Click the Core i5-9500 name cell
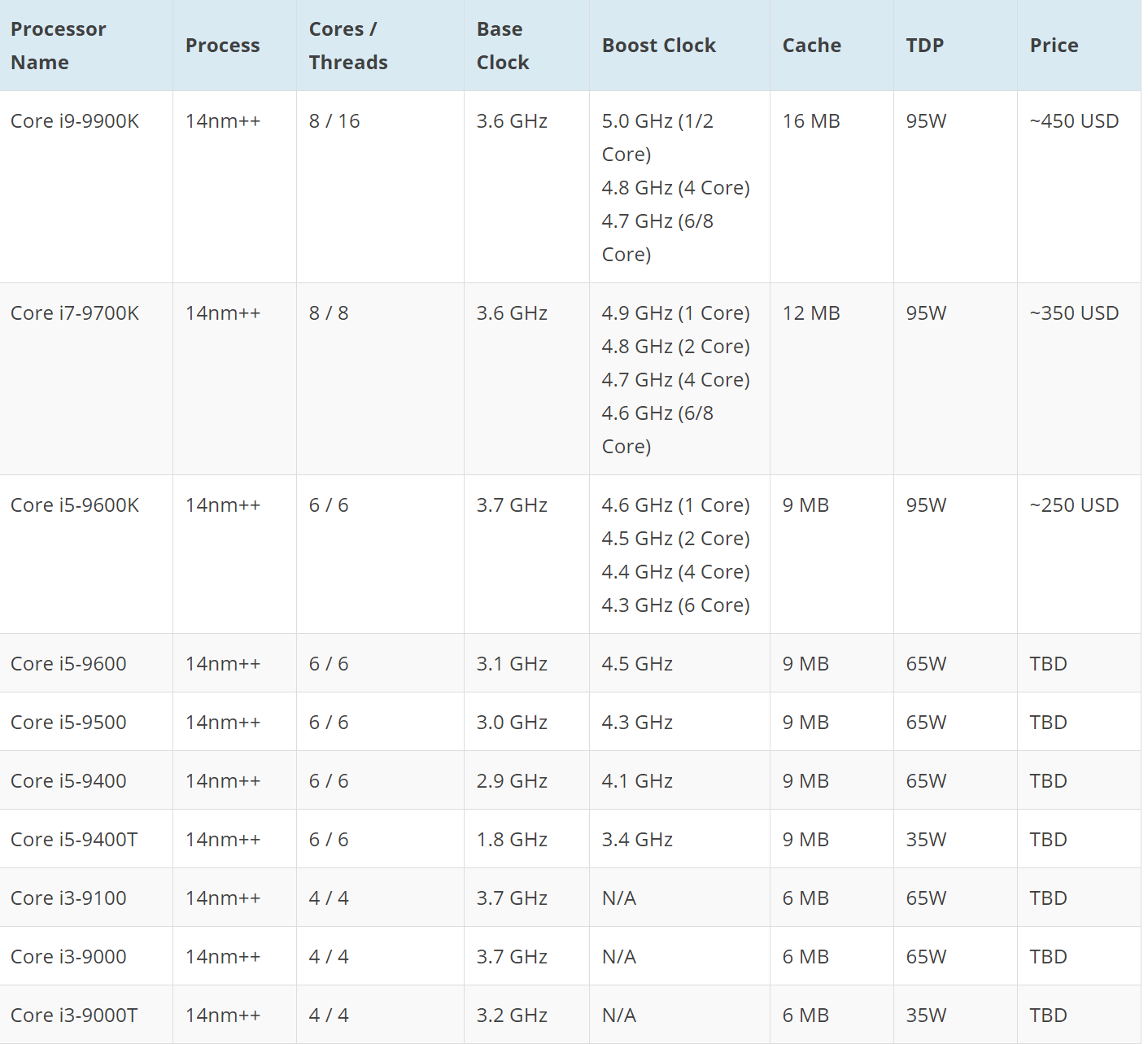1148x1044 pixels. (x=68, y=723)
